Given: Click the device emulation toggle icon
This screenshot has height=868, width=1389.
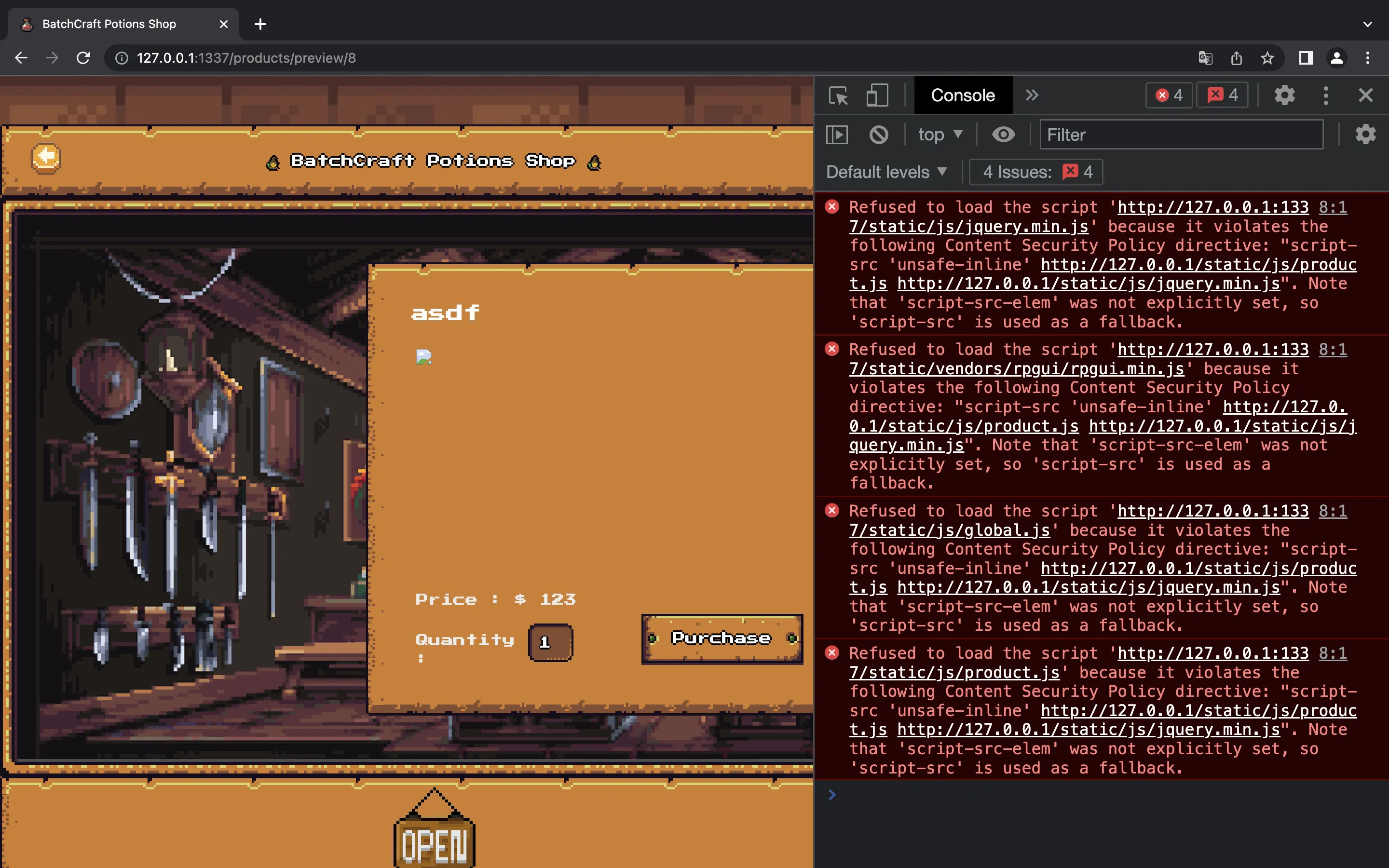Looking at the screenshot, I should tap(877, 95).
